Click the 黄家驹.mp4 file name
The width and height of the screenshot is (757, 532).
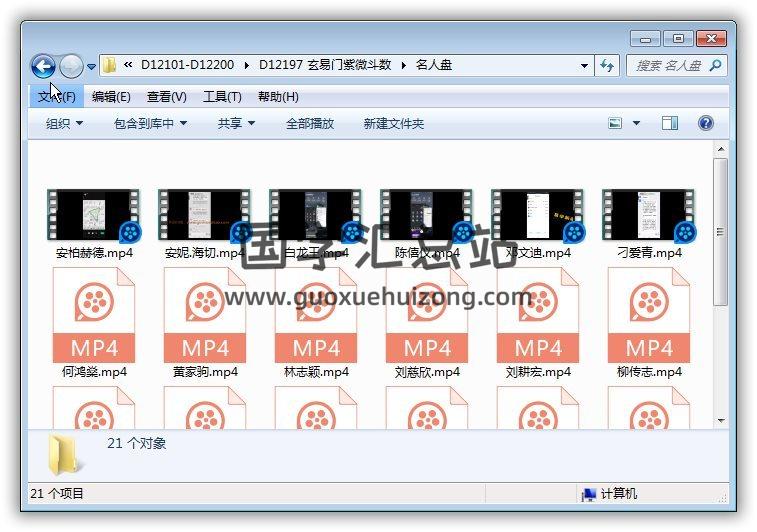tap(205, 372)
